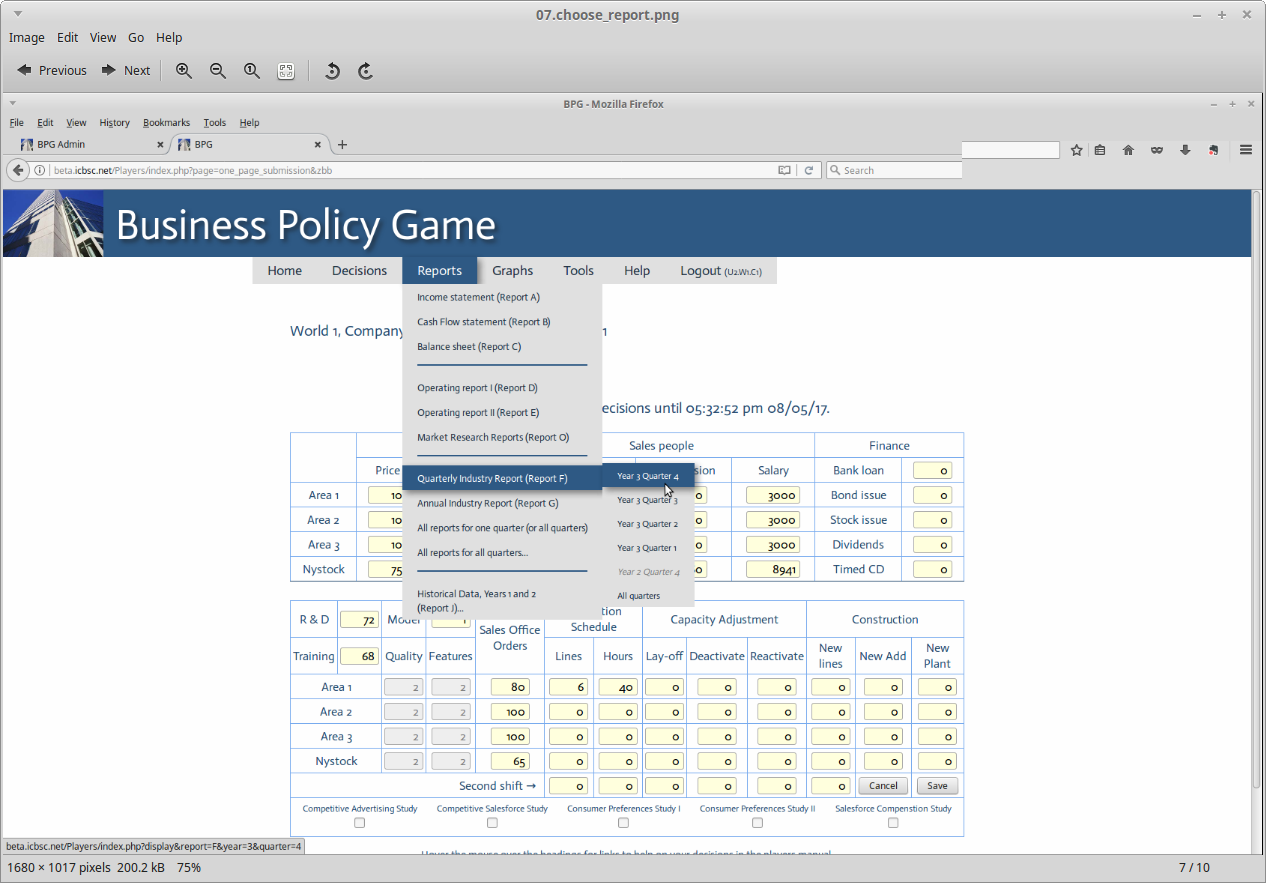The height and width of the screenshot is (883, 1266).
Task: Click the zoom out magnifier icon
Action: (x=218, y=70)
